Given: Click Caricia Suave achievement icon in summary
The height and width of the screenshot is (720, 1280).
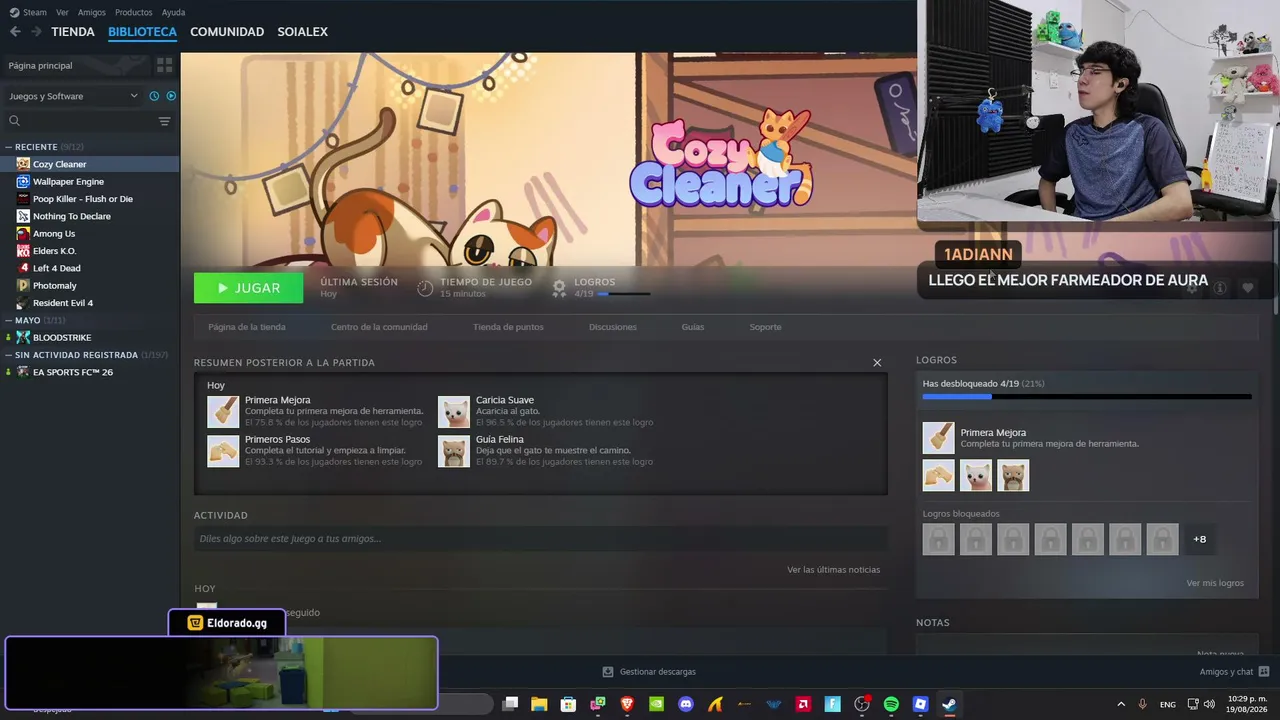Looking at the screenshot, I should [x=454, y=412].
